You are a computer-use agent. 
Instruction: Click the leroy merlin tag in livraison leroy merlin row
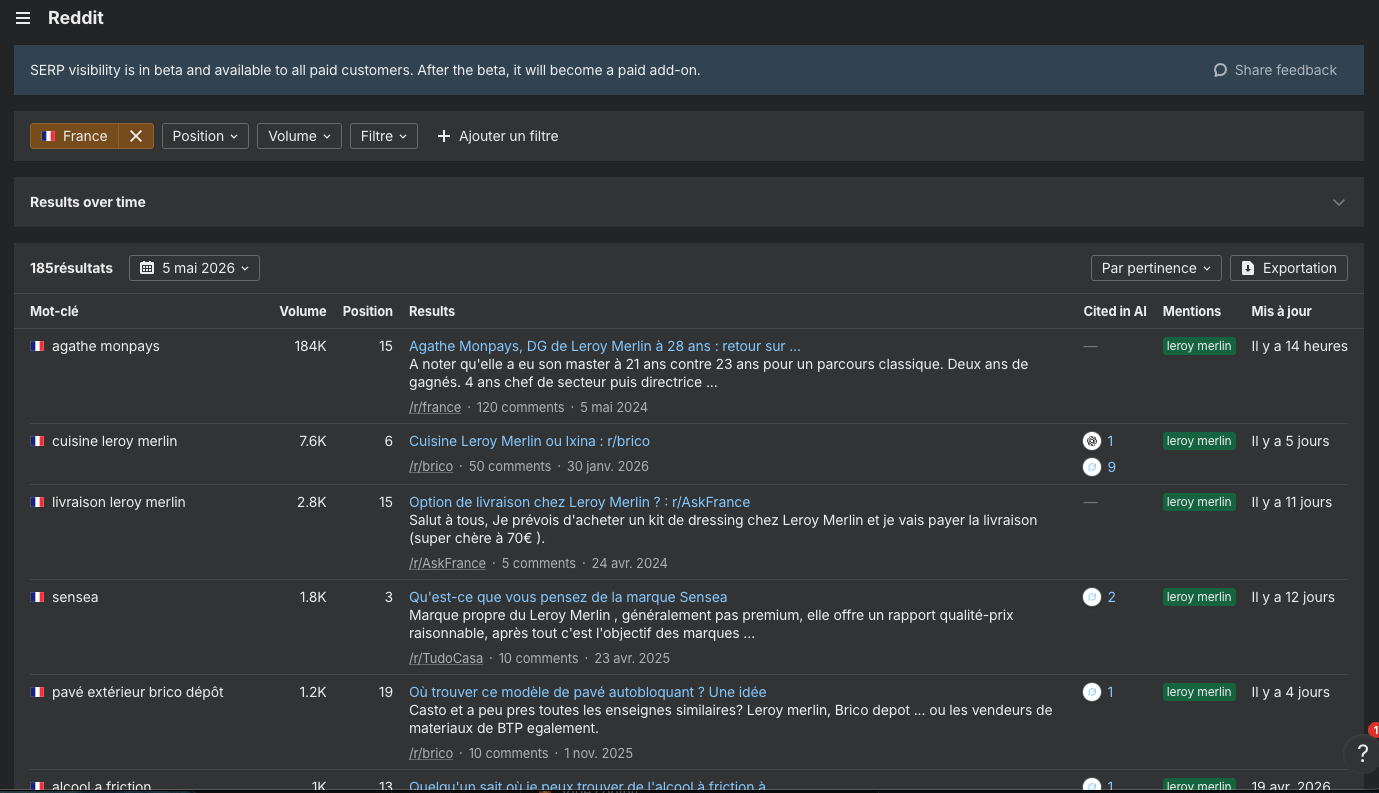pyautogui.click(x=1199, y=502)
